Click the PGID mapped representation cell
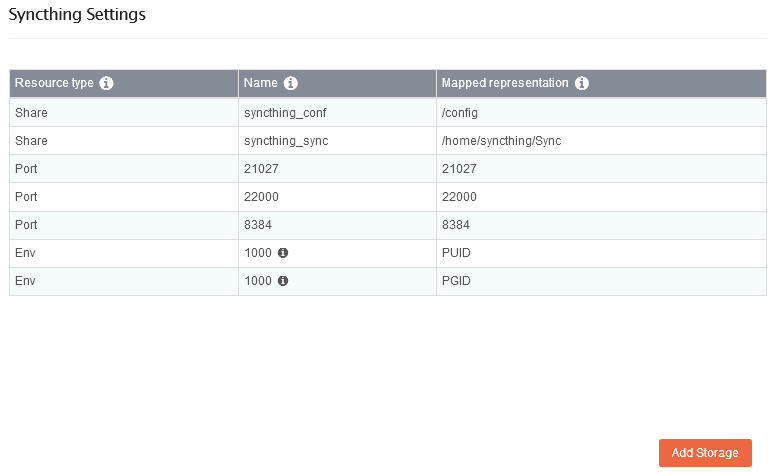 point(601,281)
